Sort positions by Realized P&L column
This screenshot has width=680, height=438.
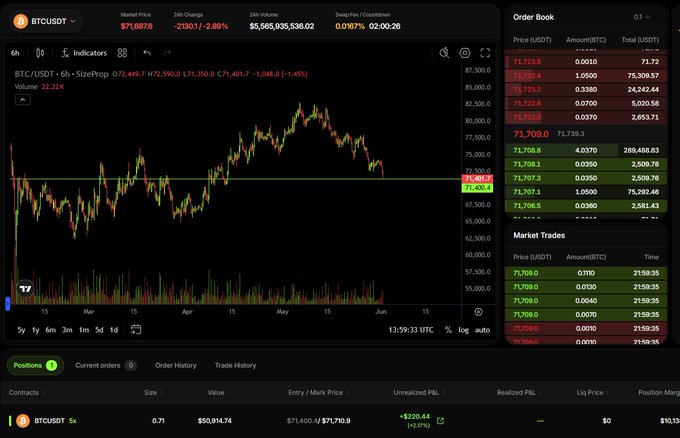coord(519,392)
